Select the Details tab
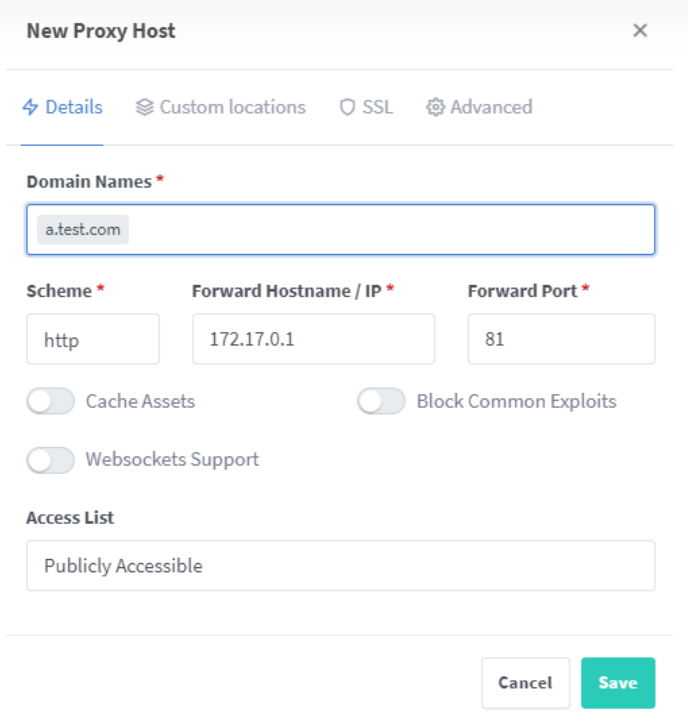688x721 pixels. pyautogui.click(x=73, y=107)
